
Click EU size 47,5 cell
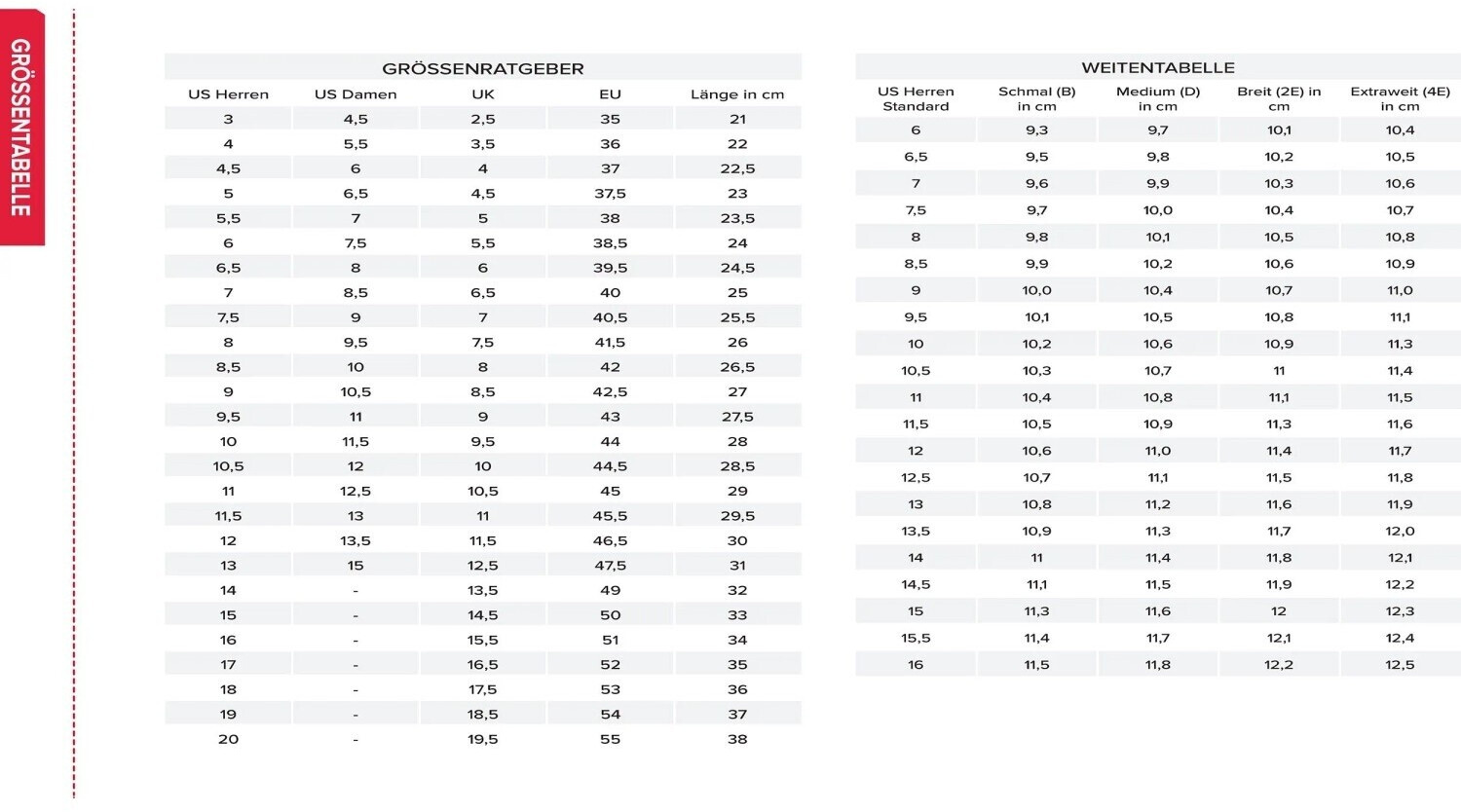pyautogui.click(x=610, y=566)
